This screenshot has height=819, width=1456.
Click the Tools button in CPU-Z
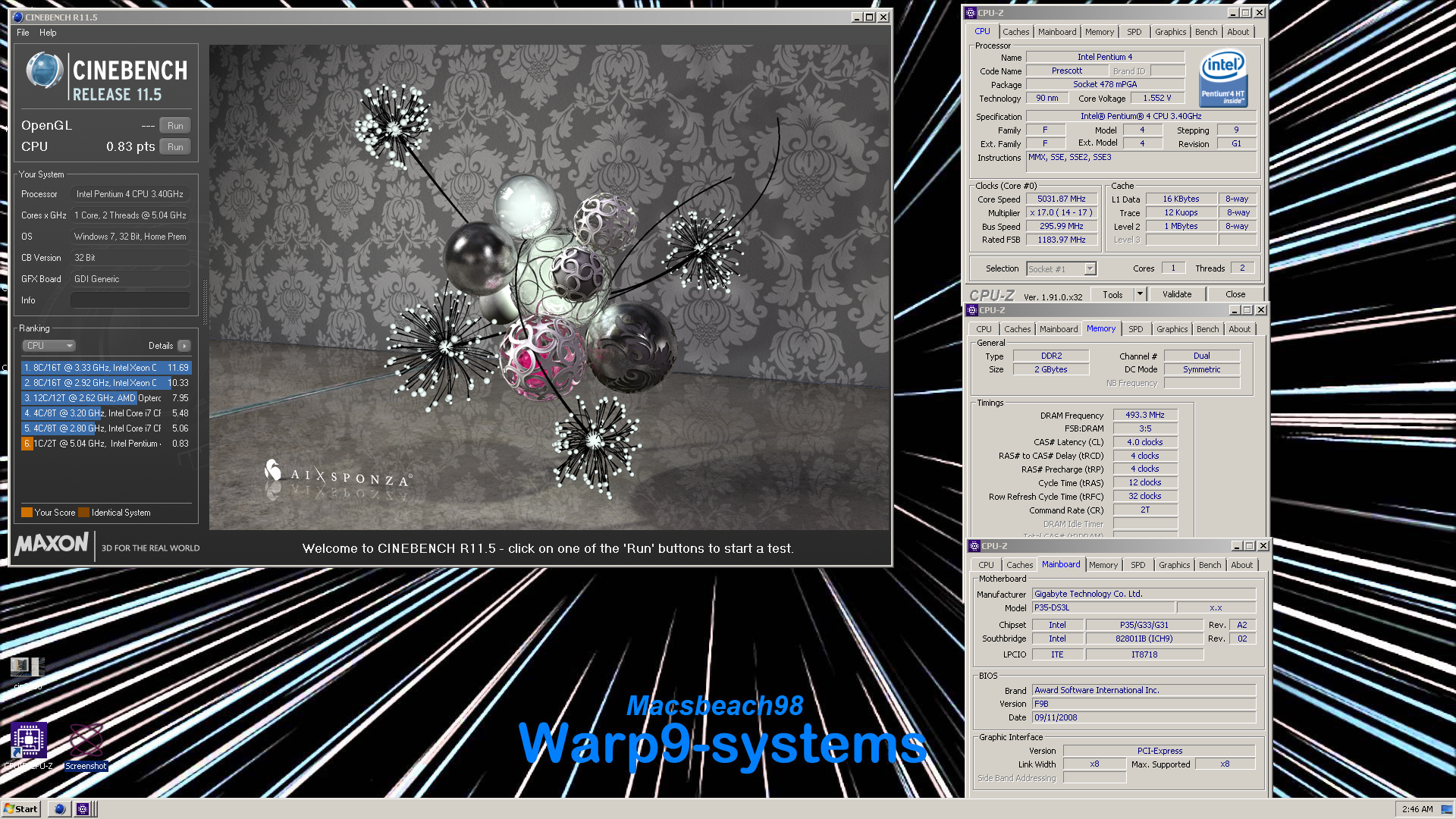click(x=1112, y=294)
